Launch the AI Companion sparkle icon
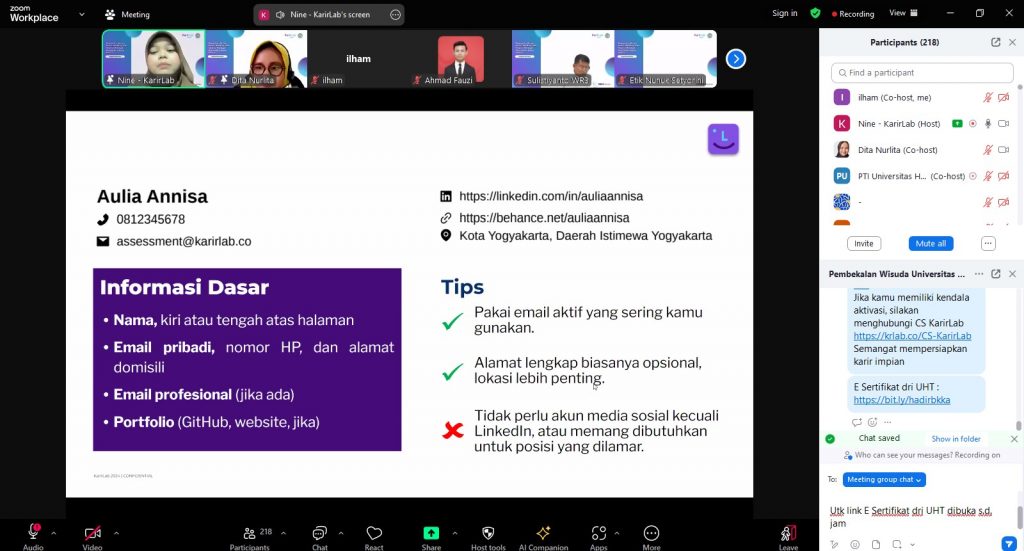The width and height of the screenshot is (1024, 551). click(x=543, y=534)
